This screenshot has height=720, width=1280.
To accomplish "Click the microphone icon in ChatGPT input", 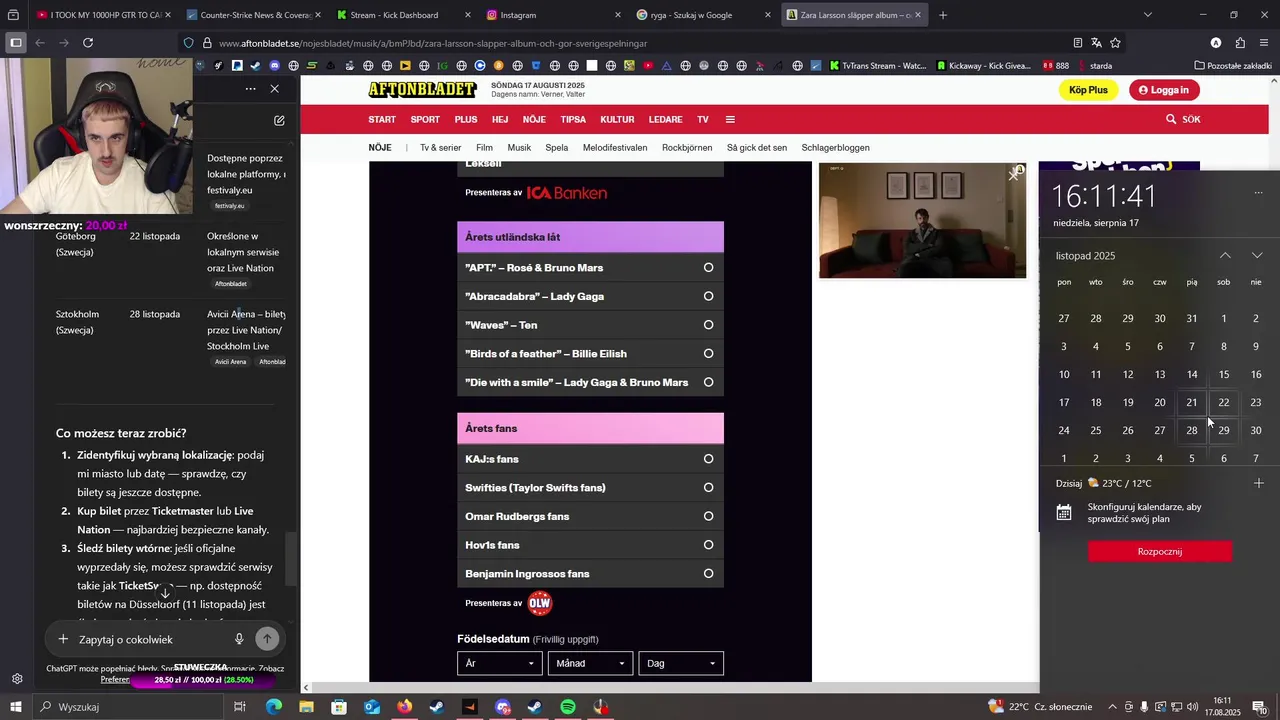I will pyautogui.click(x=239, y=639).
